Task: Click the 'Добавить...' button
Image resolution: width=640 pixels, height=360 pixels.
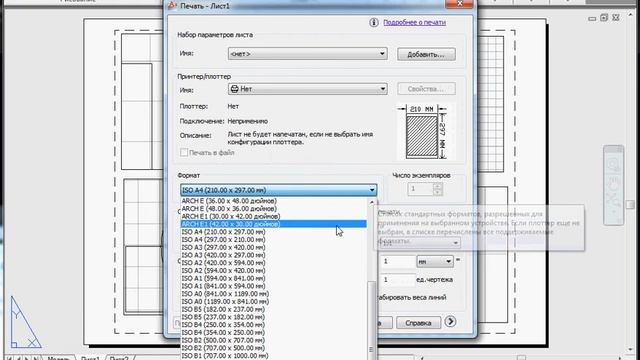Action: [x=426, y=54]
